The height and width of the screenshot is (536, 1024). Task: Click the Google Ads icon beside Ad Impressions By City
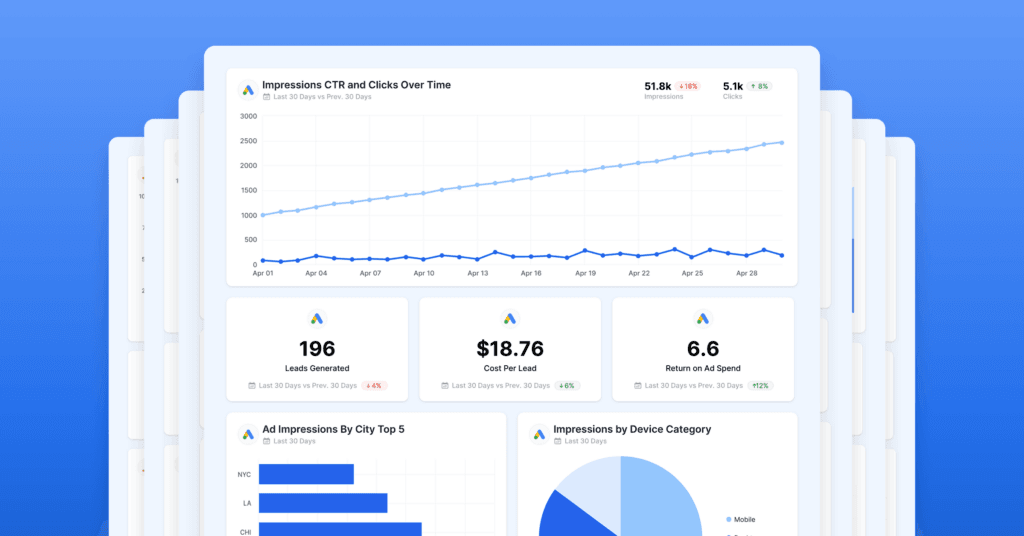(x=248, y=434)
